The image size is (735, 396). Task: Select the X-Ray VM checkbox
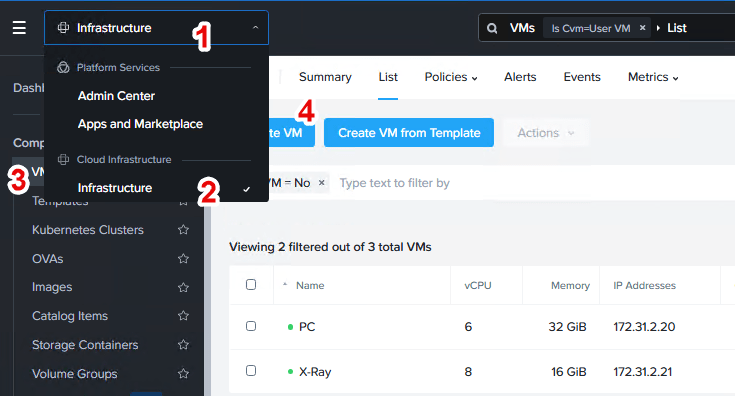coord(251,371)
